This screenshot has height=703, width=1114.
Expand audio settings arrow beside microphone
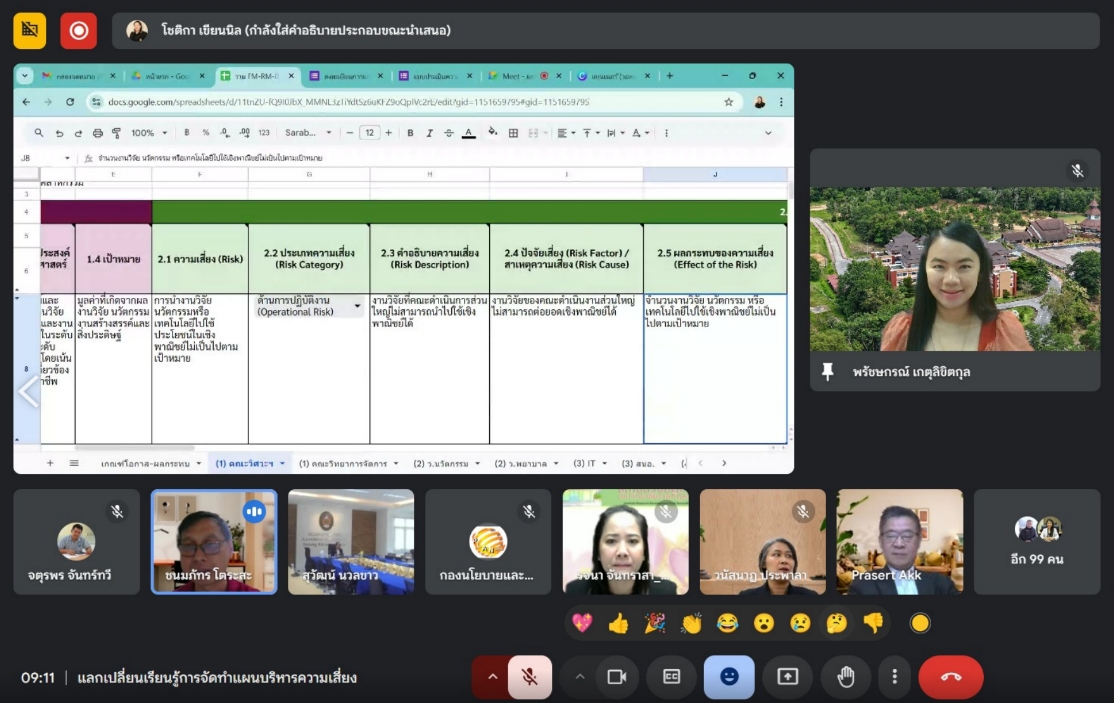491,677
